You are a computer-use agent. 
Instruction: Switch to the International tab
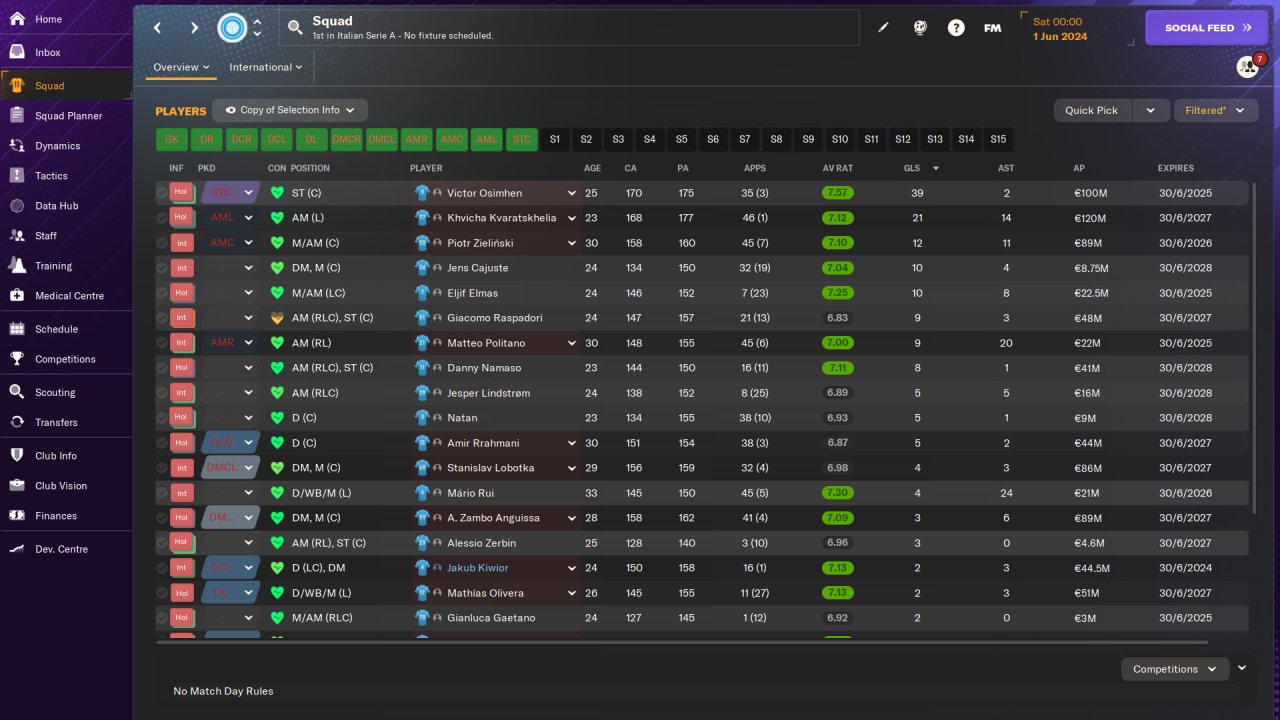[x=265, y=67]
